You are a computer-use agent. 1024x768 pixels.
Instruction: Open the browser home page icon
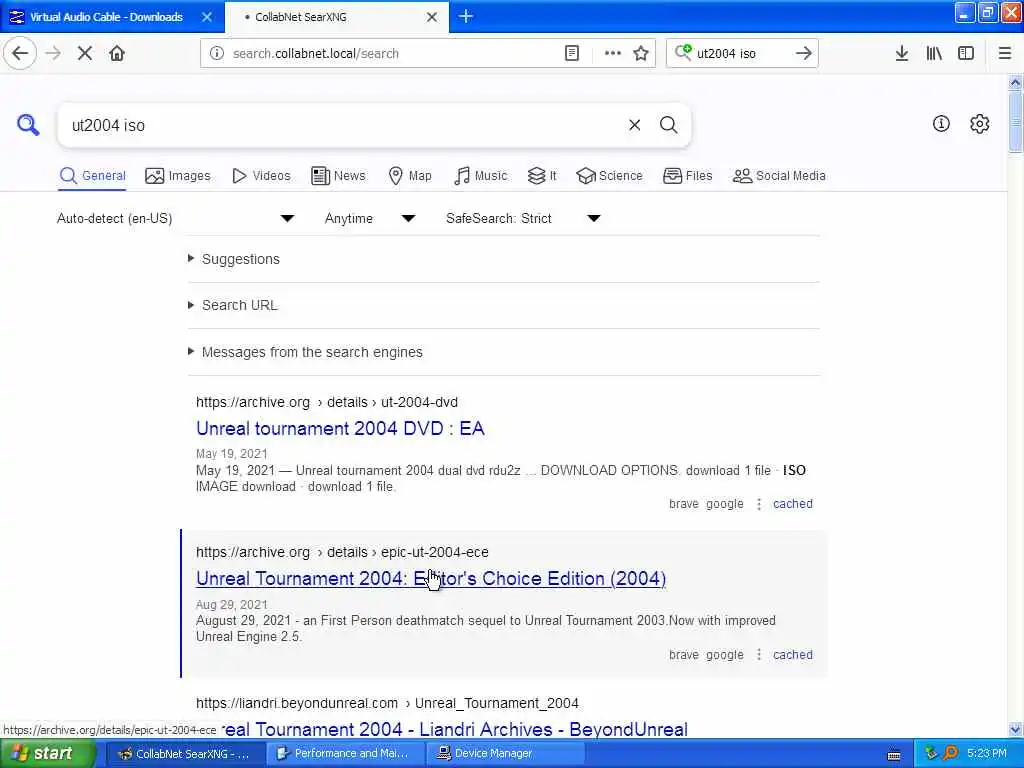pyautogui.click(x=117, y=53)
